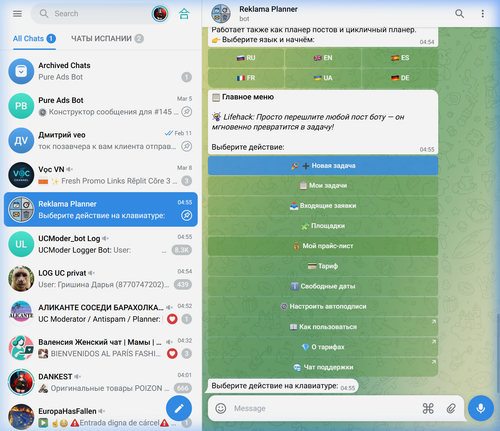Open Входящие заявки
The height and width of the screenshot is (431, 500).
(323, 206)
